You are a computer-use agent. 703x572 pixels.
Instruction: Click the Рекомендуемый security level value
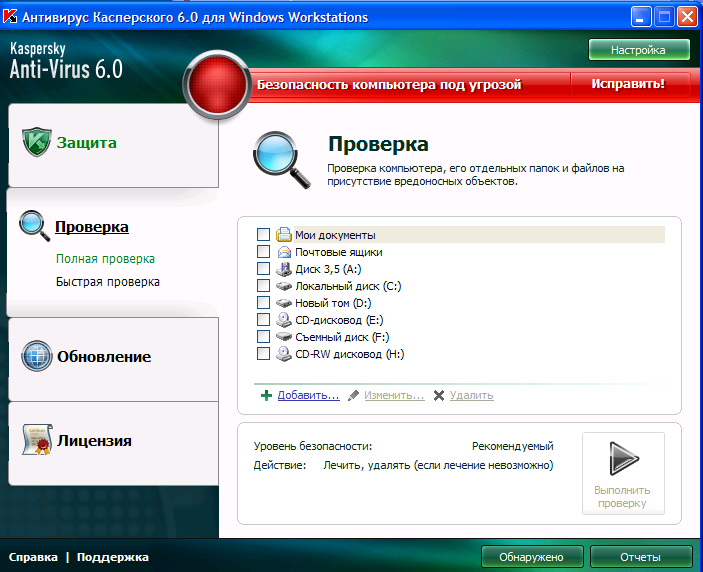[512, 446]
